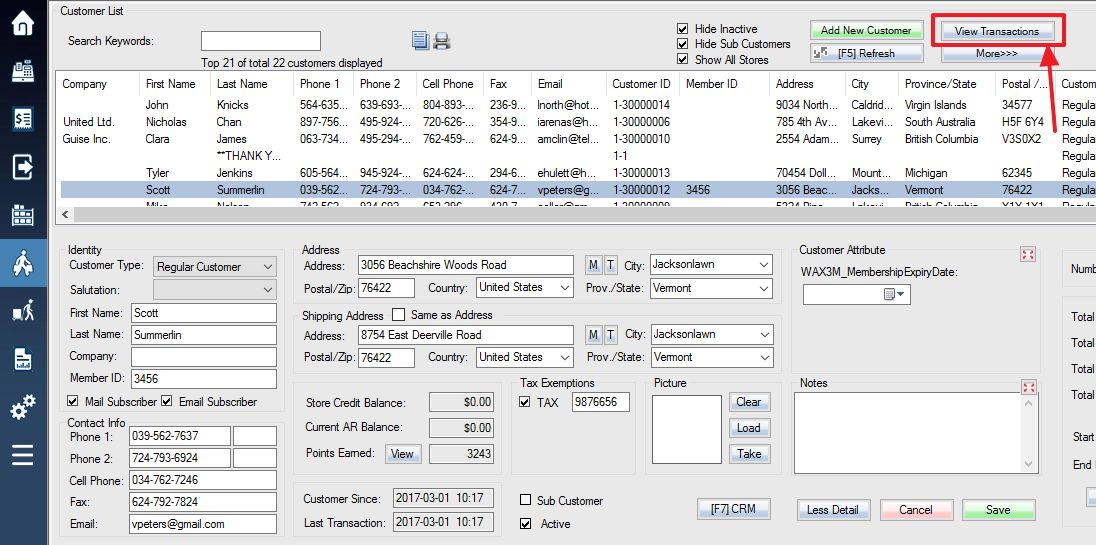Click the Search Keywords input field
1096x545 pixels.
tap(261, 41)
